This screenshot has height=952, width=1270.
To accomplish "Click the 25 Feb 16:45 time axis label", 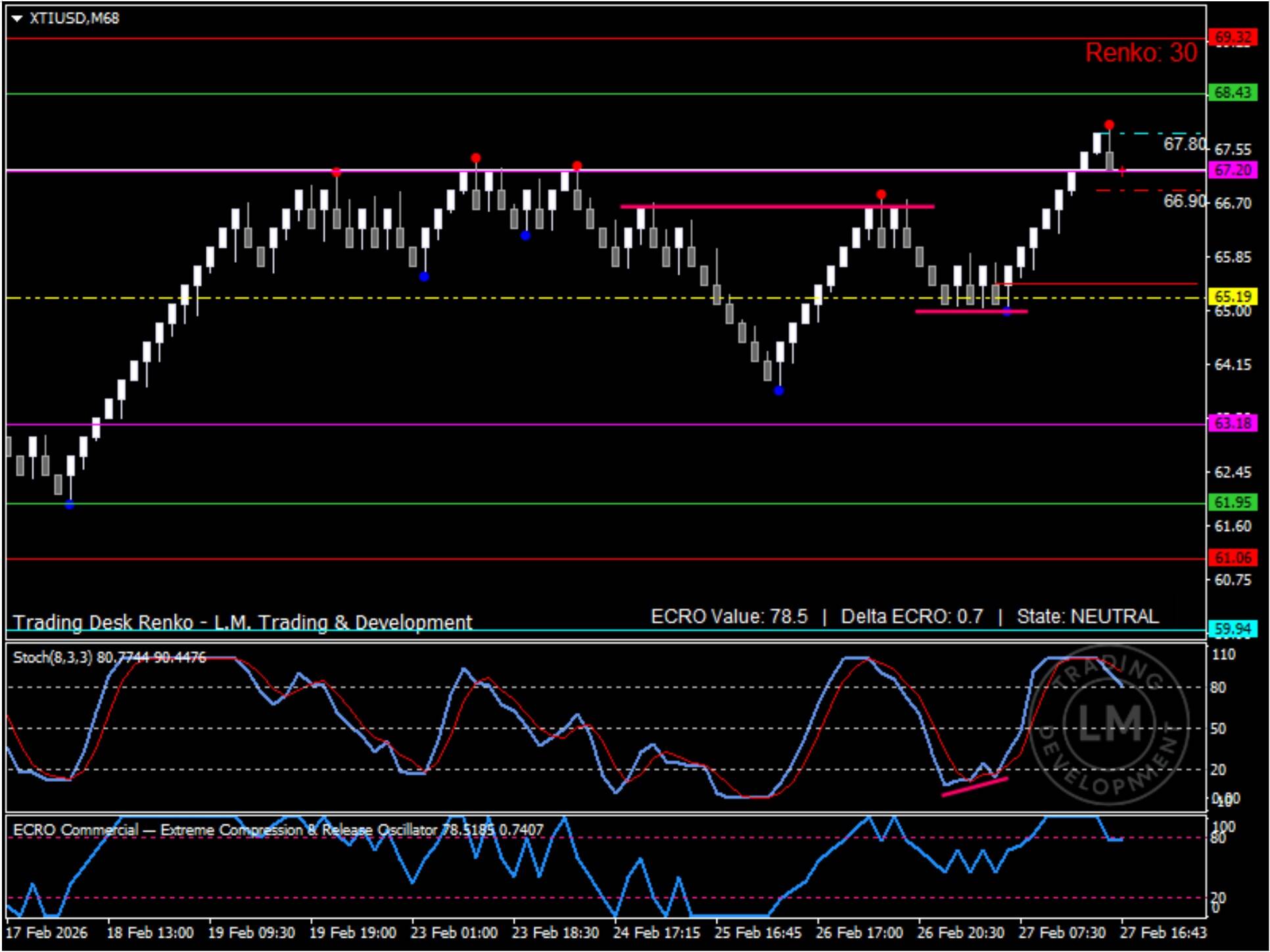I will (758, 933).
